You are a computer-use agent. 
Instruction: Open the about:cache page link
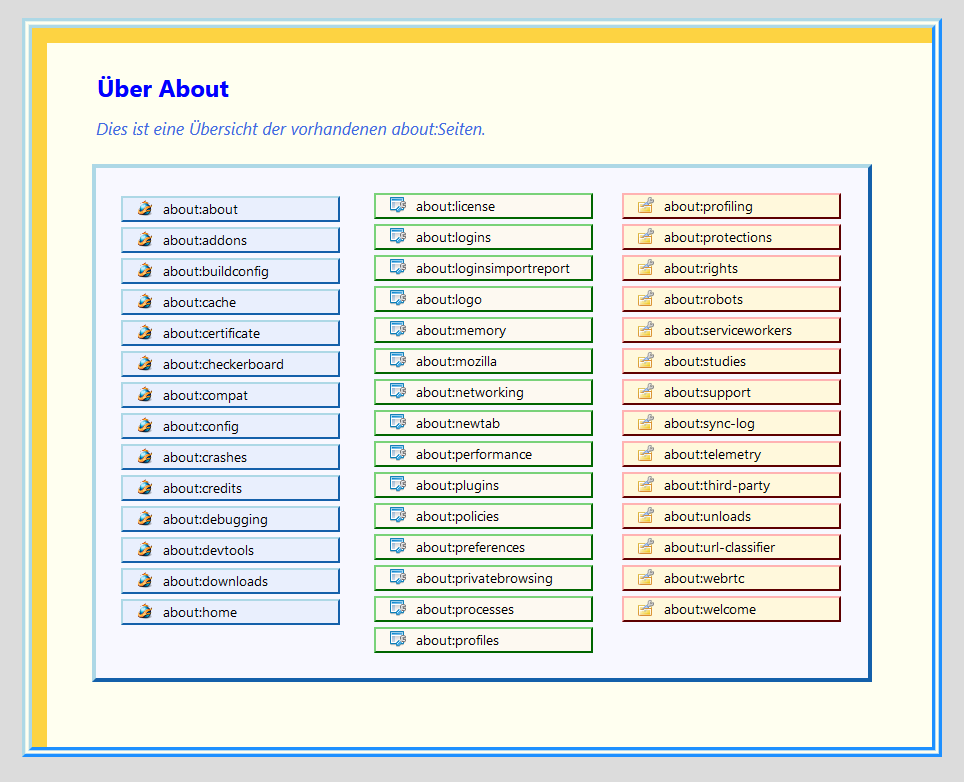200,302
